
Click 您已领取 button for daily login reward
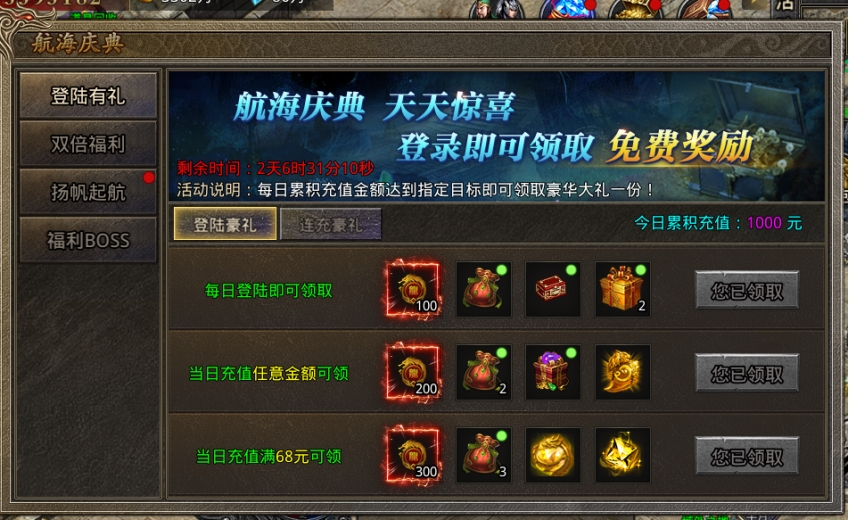tap(747, 291)
